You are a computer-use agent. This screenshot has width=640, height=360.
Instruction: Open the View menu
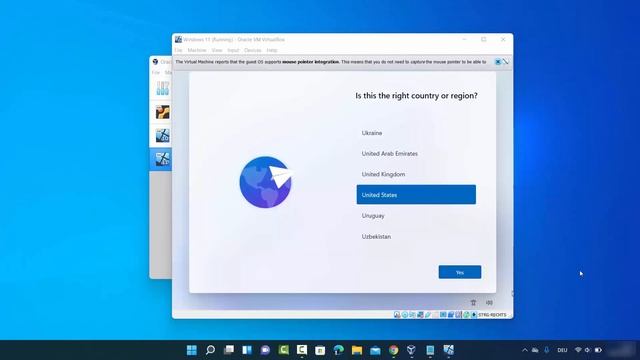[217, 50]
